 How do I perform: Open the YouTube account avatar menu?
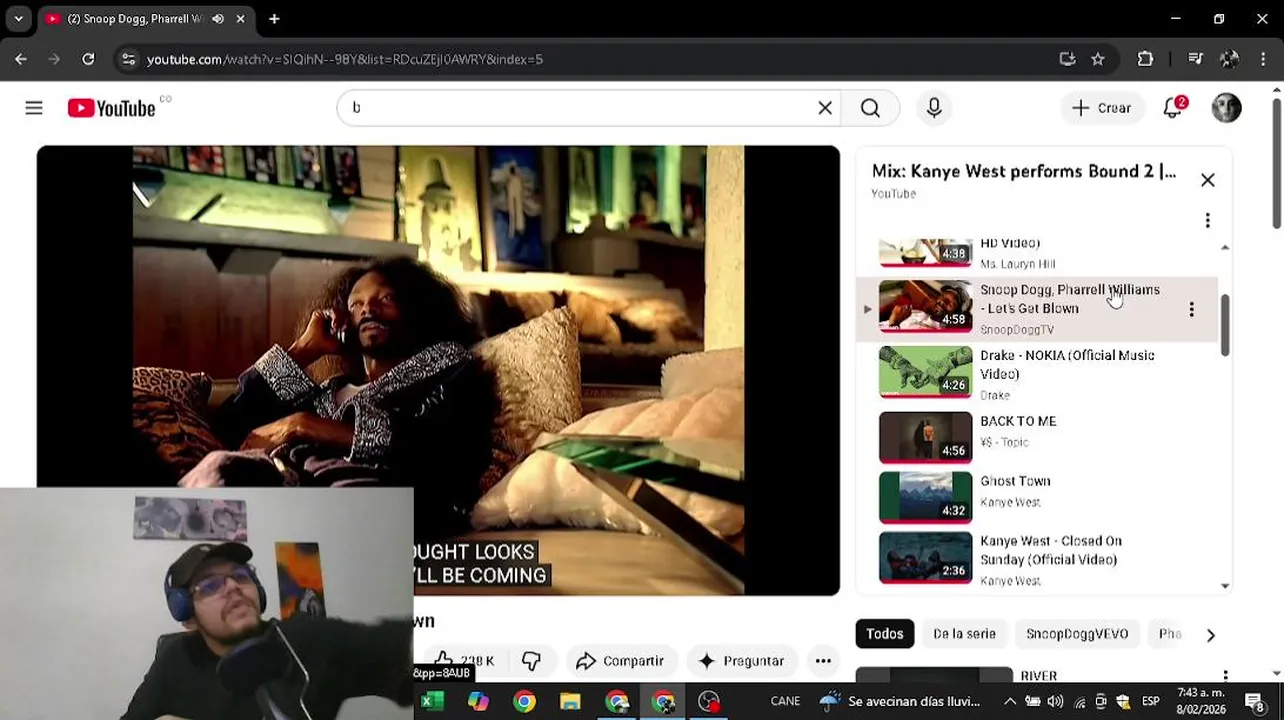[1227, 108]
